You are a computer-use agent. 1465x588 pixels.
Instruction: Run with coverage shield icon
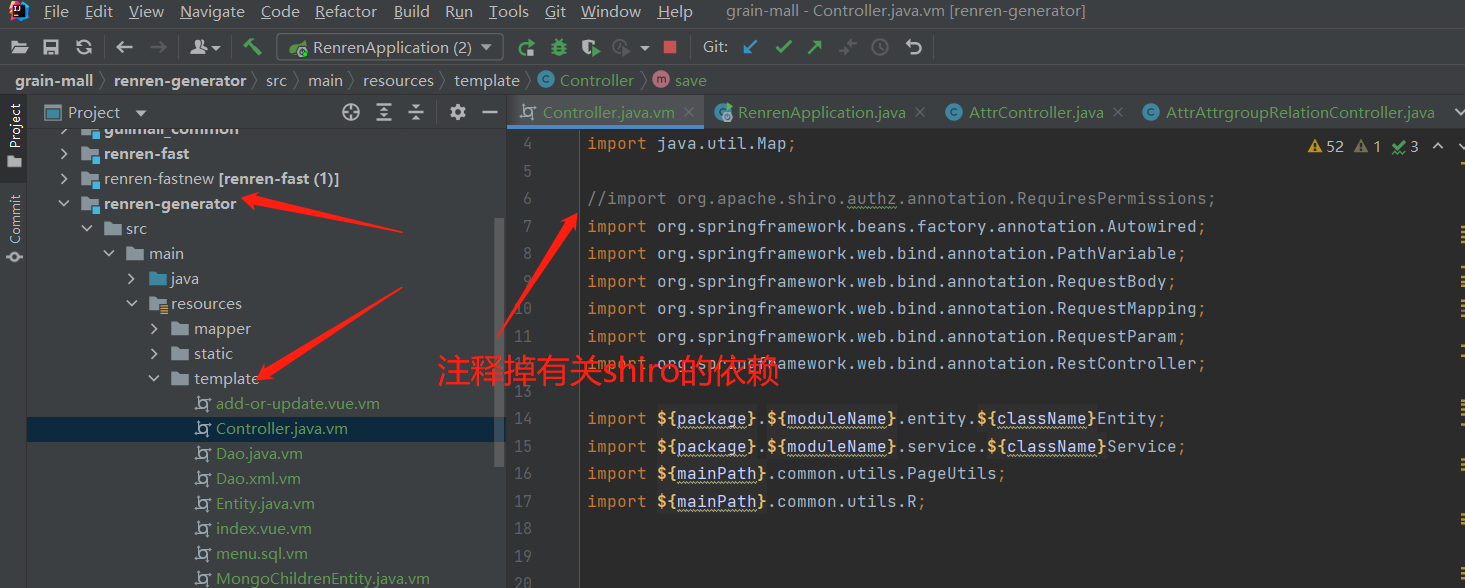591,47
